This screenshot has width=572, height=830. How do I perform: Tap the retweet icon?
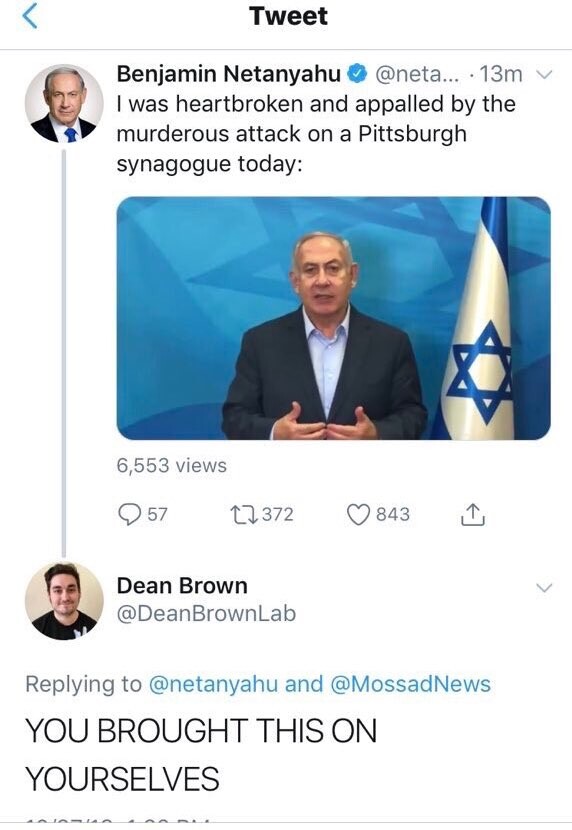(x=244, y=514)
